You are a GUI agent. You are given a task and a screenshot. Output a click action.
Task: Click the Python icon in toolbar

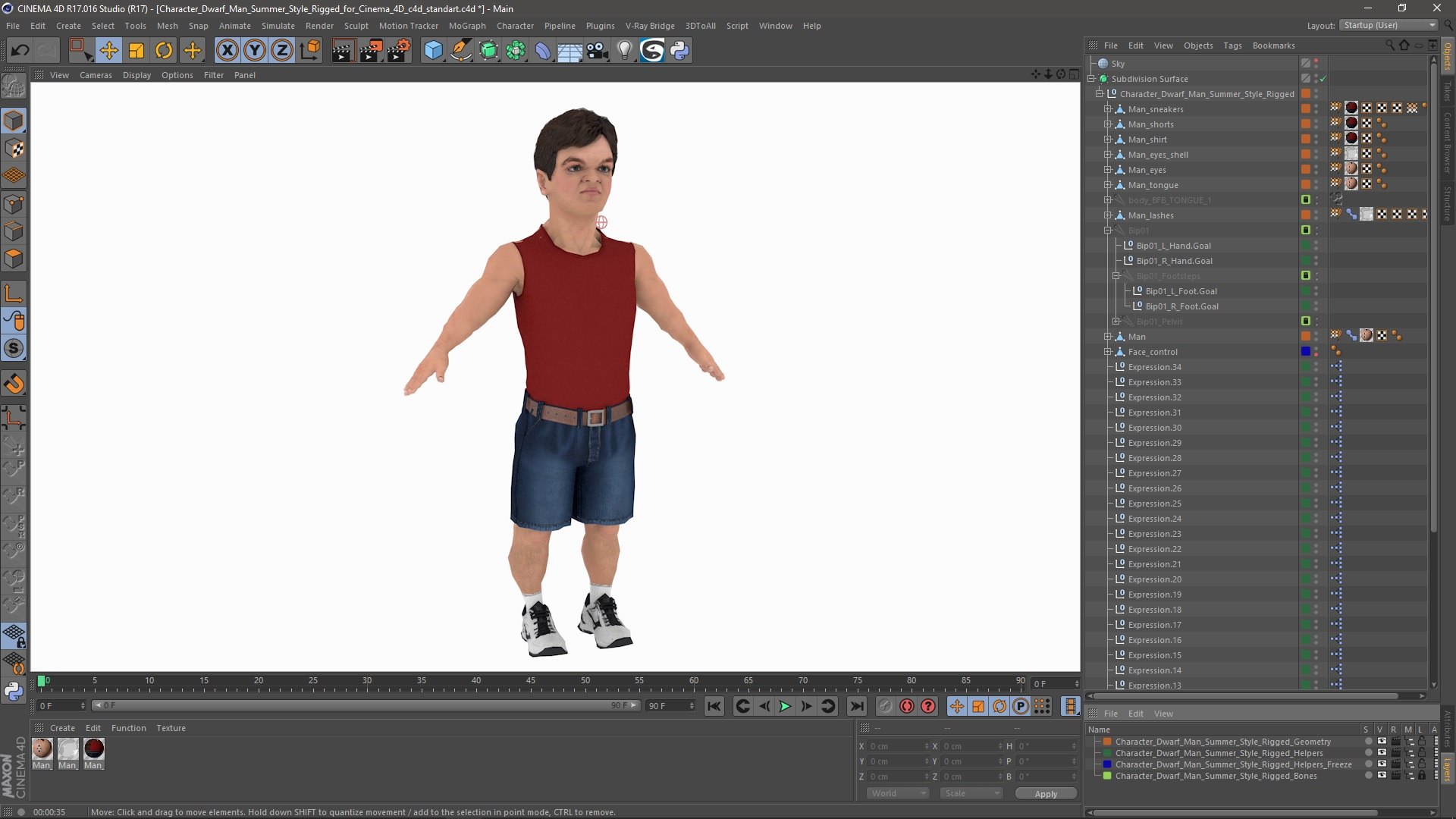point(679,51)
